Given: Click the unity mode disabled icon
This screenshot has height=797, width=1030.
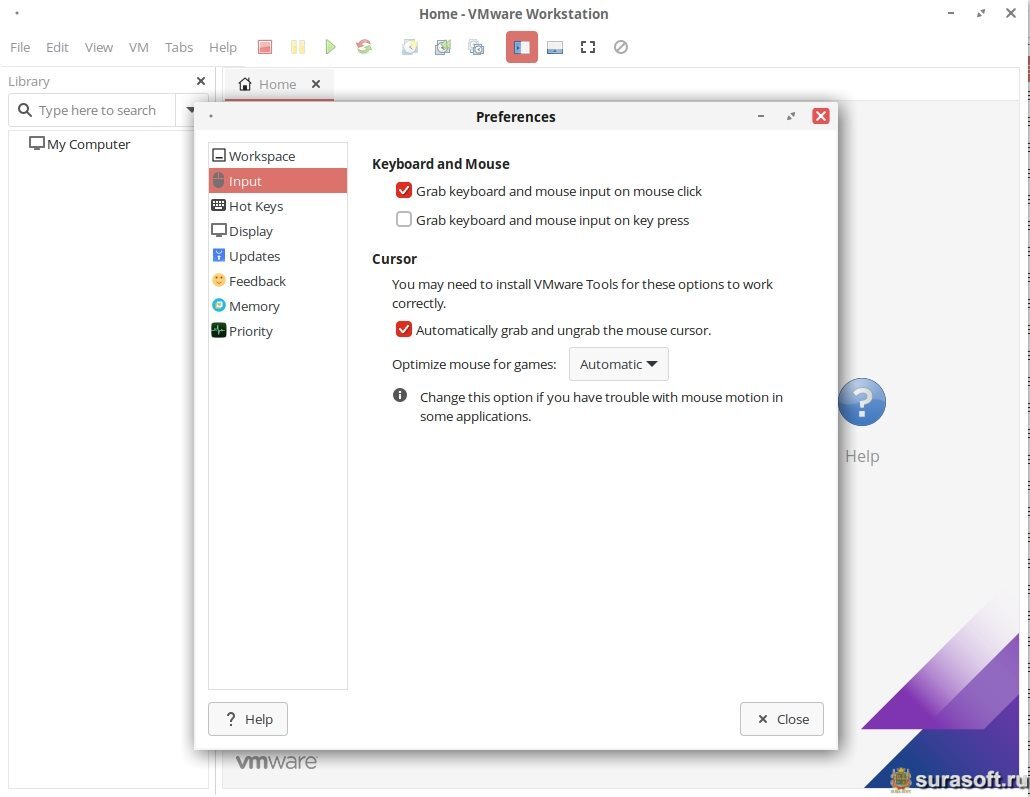Looking at the screenshot, I should [621, 47].
